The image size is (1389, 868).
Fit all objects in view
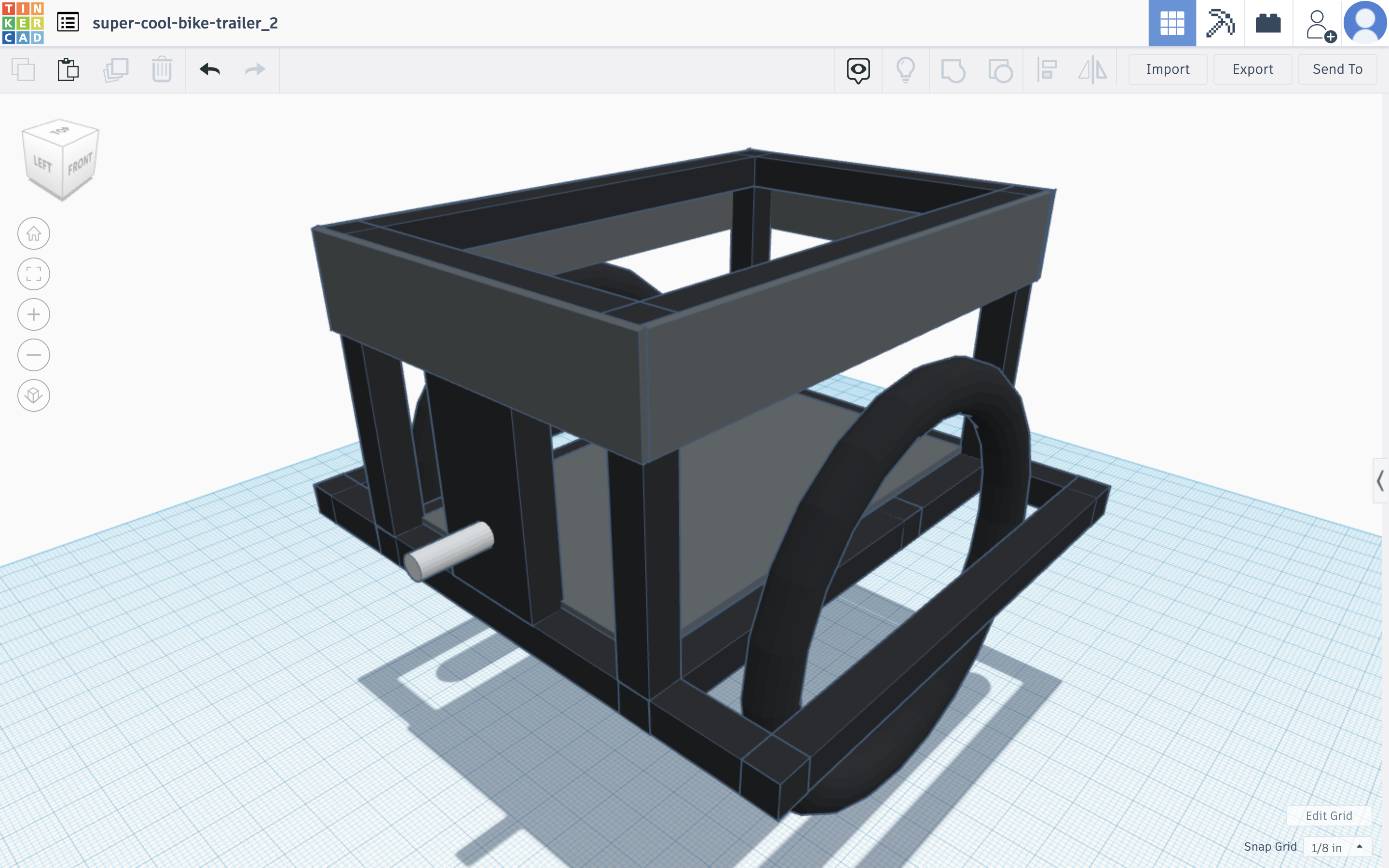34,274
